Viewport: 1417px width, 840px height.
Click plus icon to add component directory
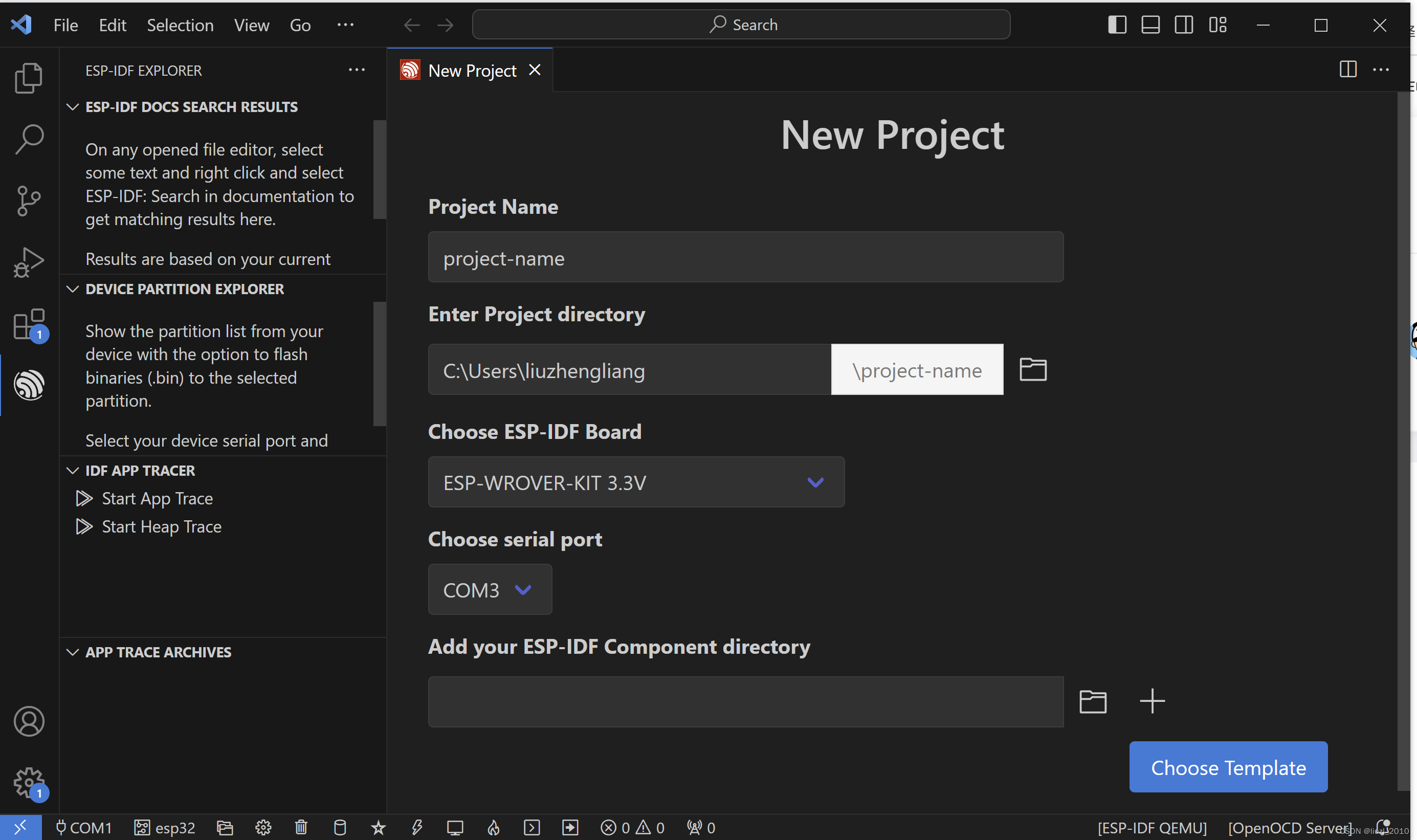coord(1152,701)
